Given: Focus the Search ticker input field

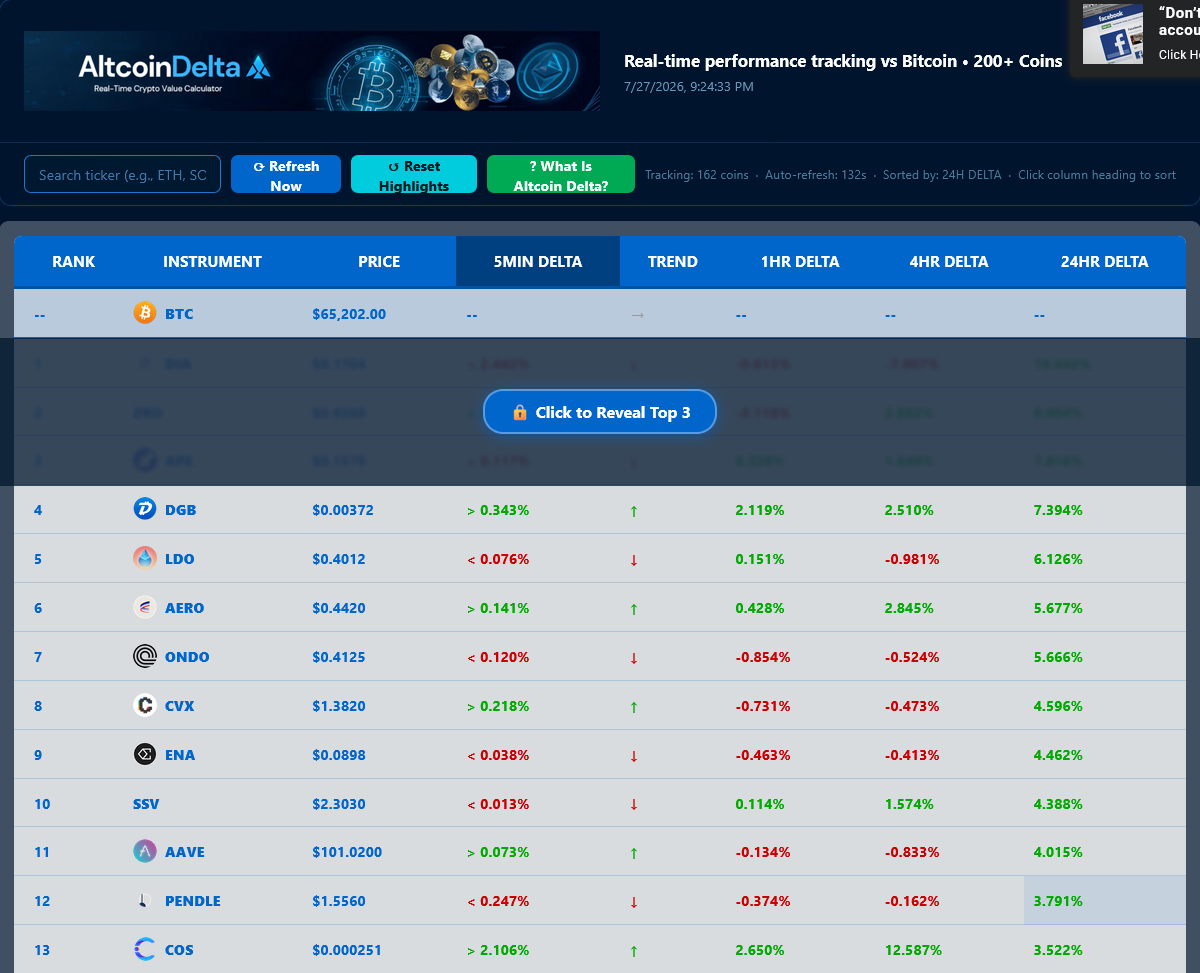Looking at the screenshot, I should pyautogui.click(x=122, y=174).
